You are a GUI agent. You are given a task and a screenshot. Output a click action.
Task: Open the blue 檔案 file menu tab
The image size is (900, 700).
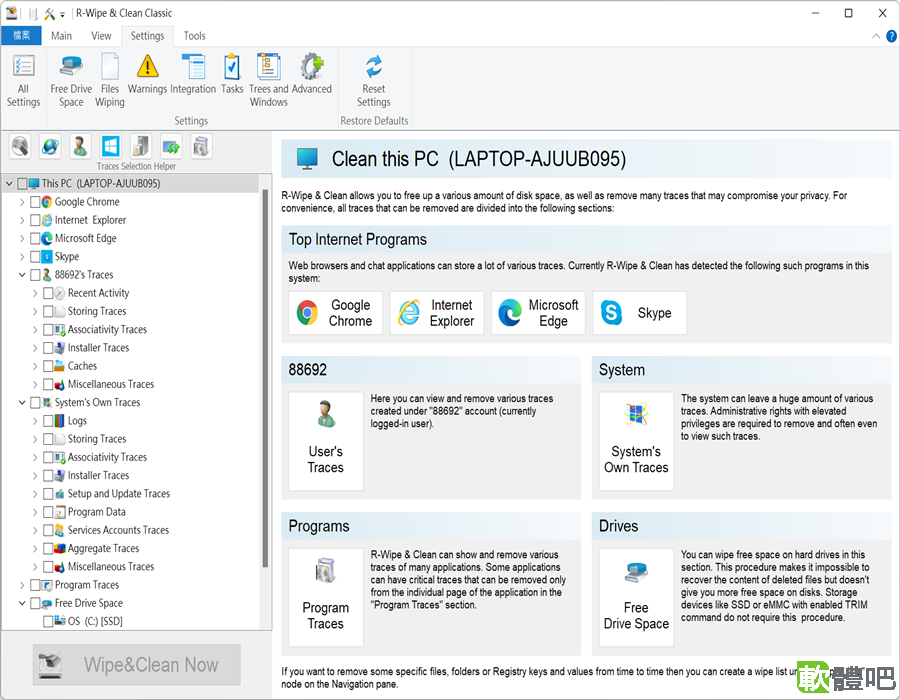(x=21, y=36)
